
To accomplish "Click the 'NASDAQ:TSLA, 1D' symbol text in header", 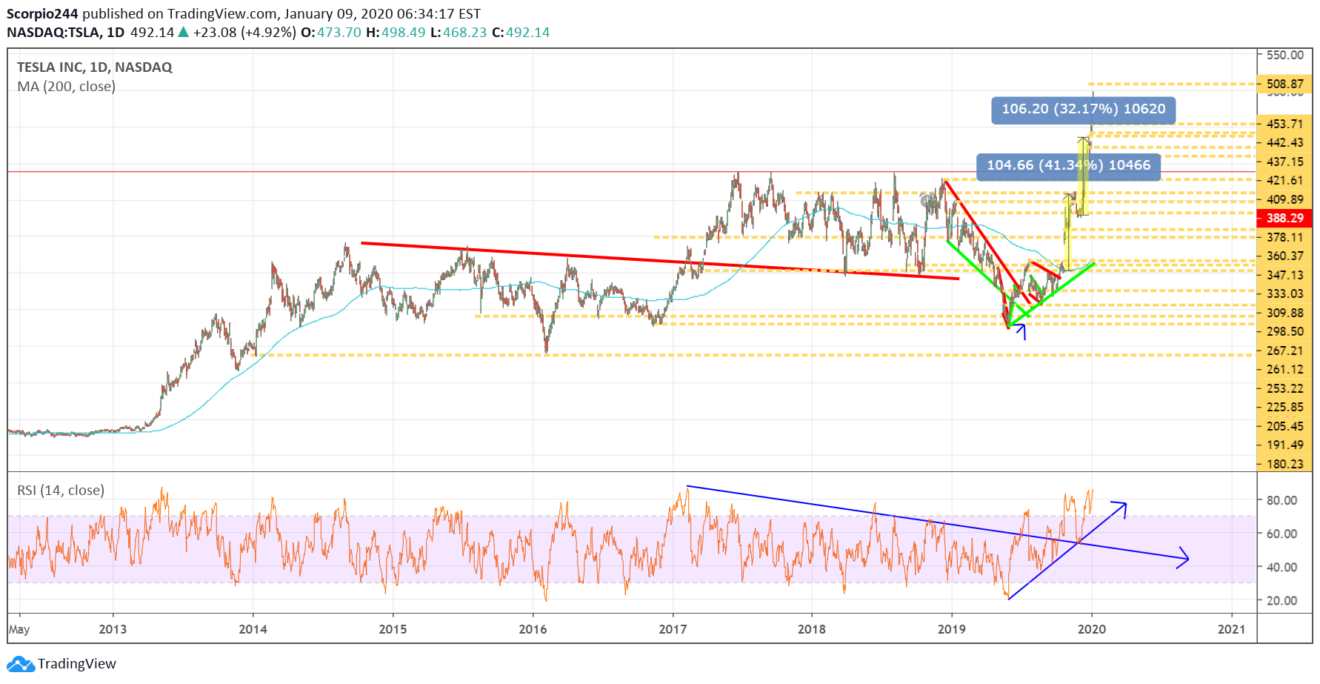I will [x=65, y=31].
